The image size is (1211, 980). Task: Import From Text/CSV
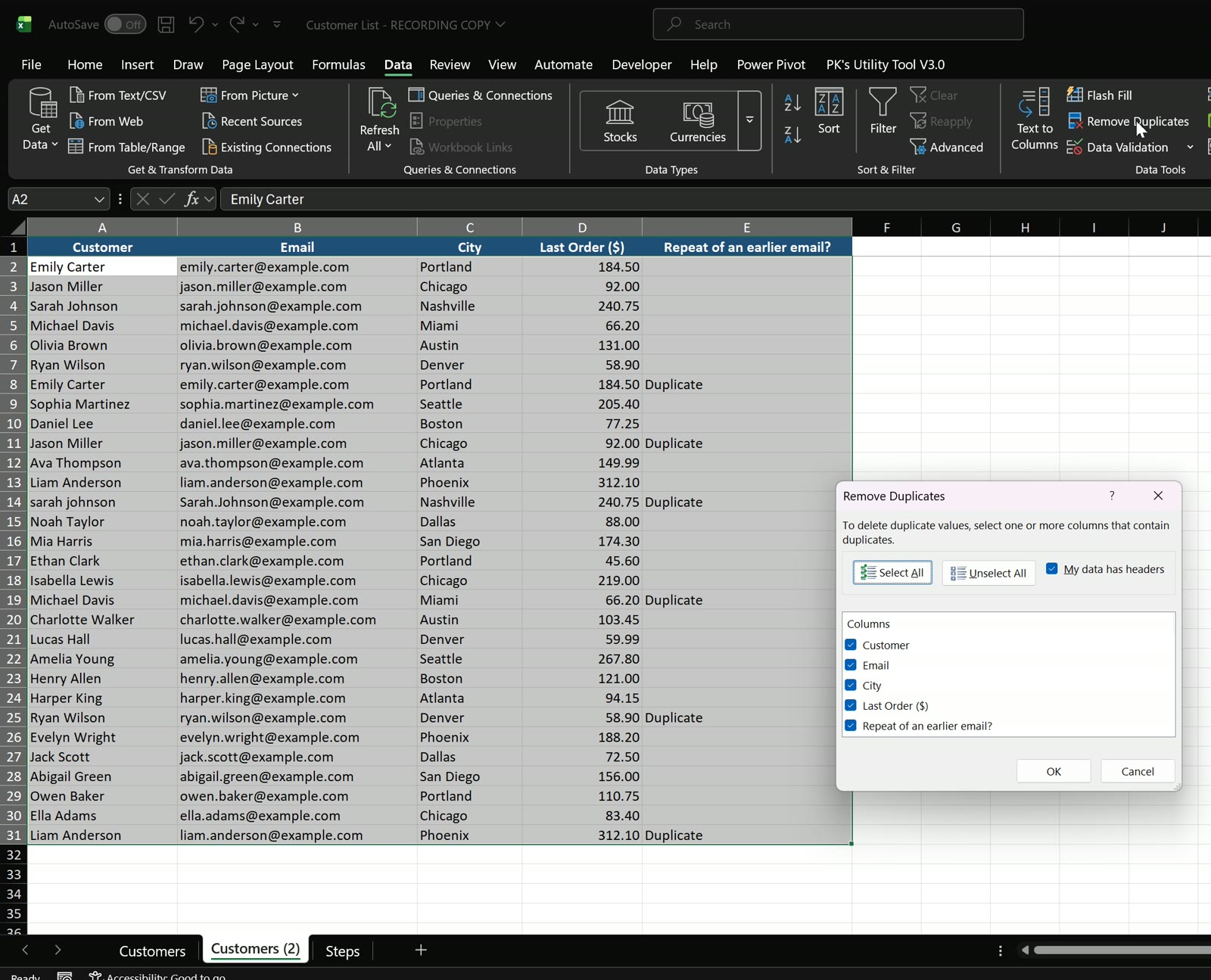pos(117,95)
